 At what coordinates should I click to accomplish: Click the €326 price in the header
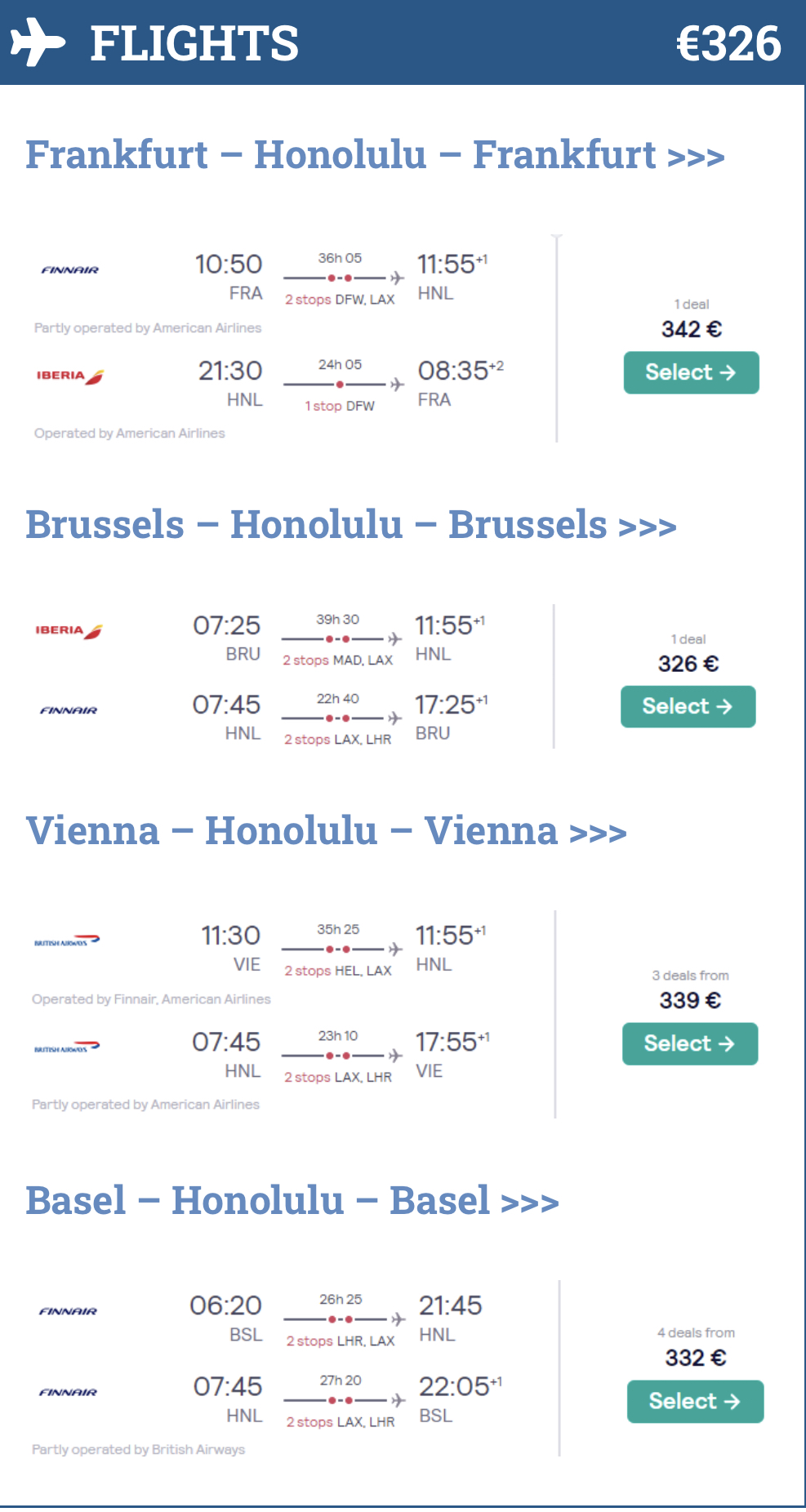point(728,43)
